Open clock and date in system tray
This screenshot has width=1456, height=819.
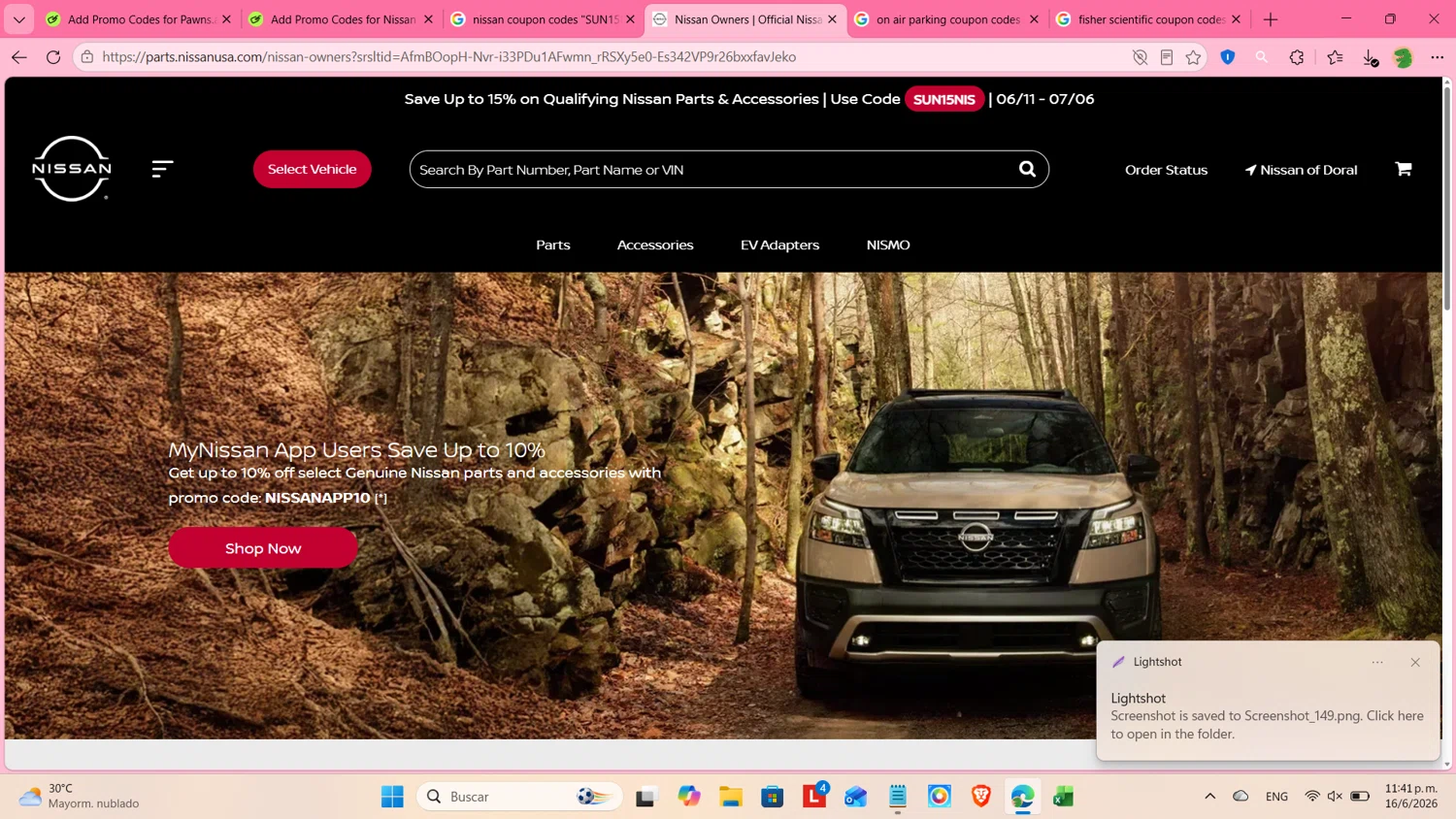(1411, 797)
